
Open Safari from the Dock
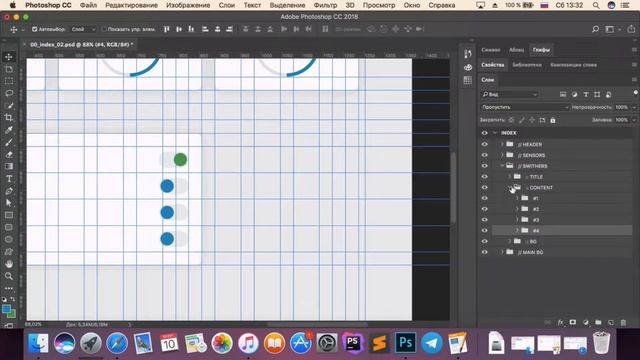(117, 343)
